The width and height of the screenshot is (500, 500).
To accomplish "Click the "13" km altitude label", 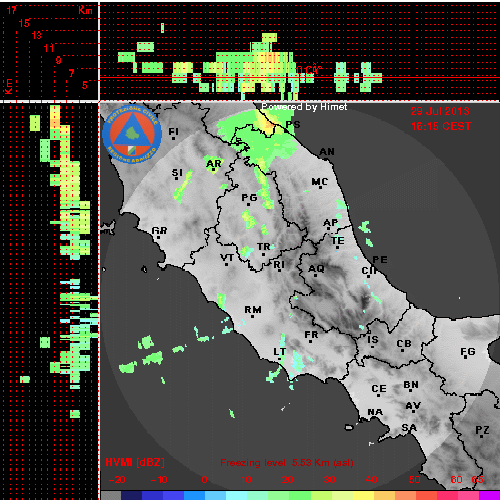I will [37, 35].
